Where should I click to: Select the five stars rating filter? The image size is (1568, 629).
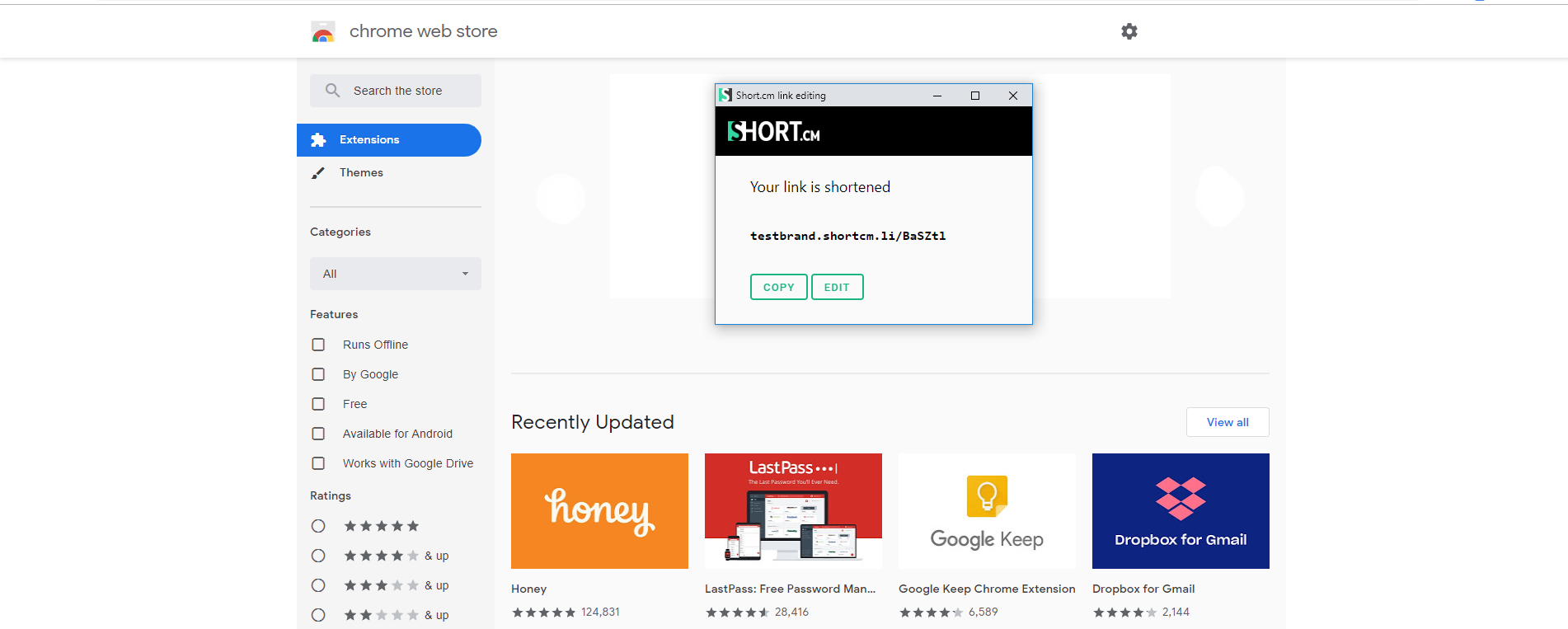tap(318, 526)
